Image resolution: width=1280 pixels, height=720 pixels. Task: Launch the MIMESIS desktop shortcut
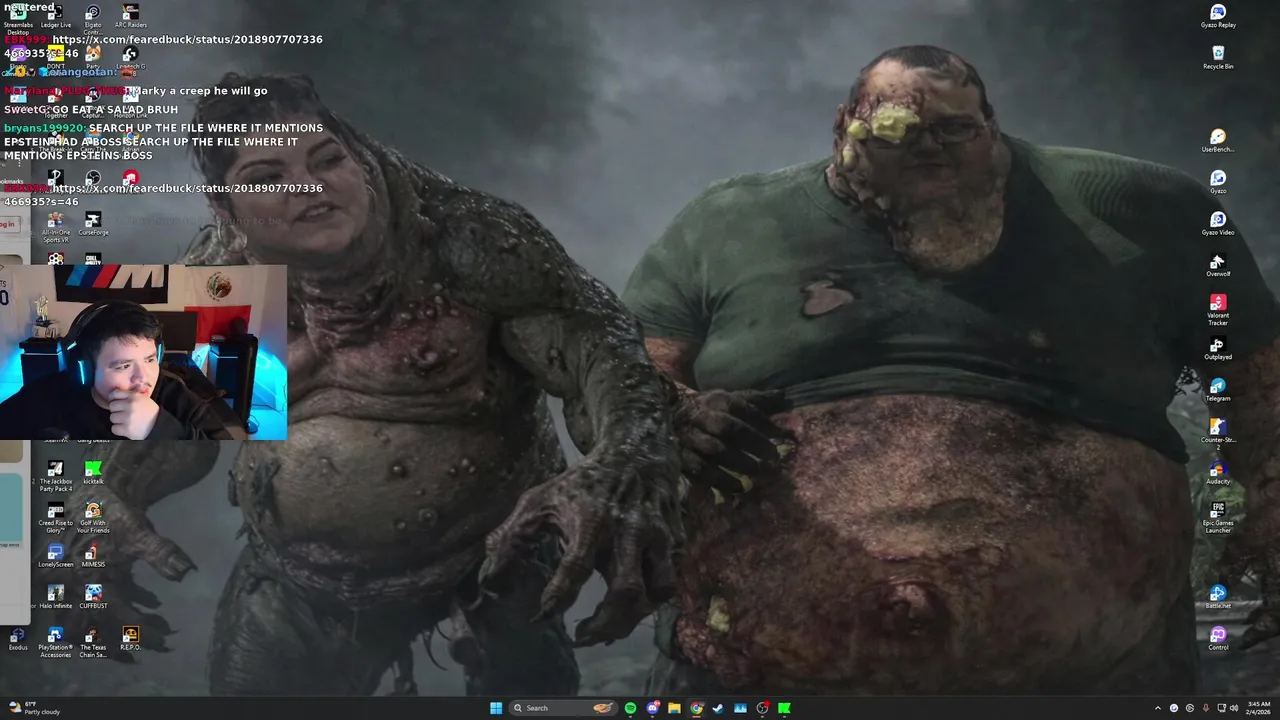point(93,556)
